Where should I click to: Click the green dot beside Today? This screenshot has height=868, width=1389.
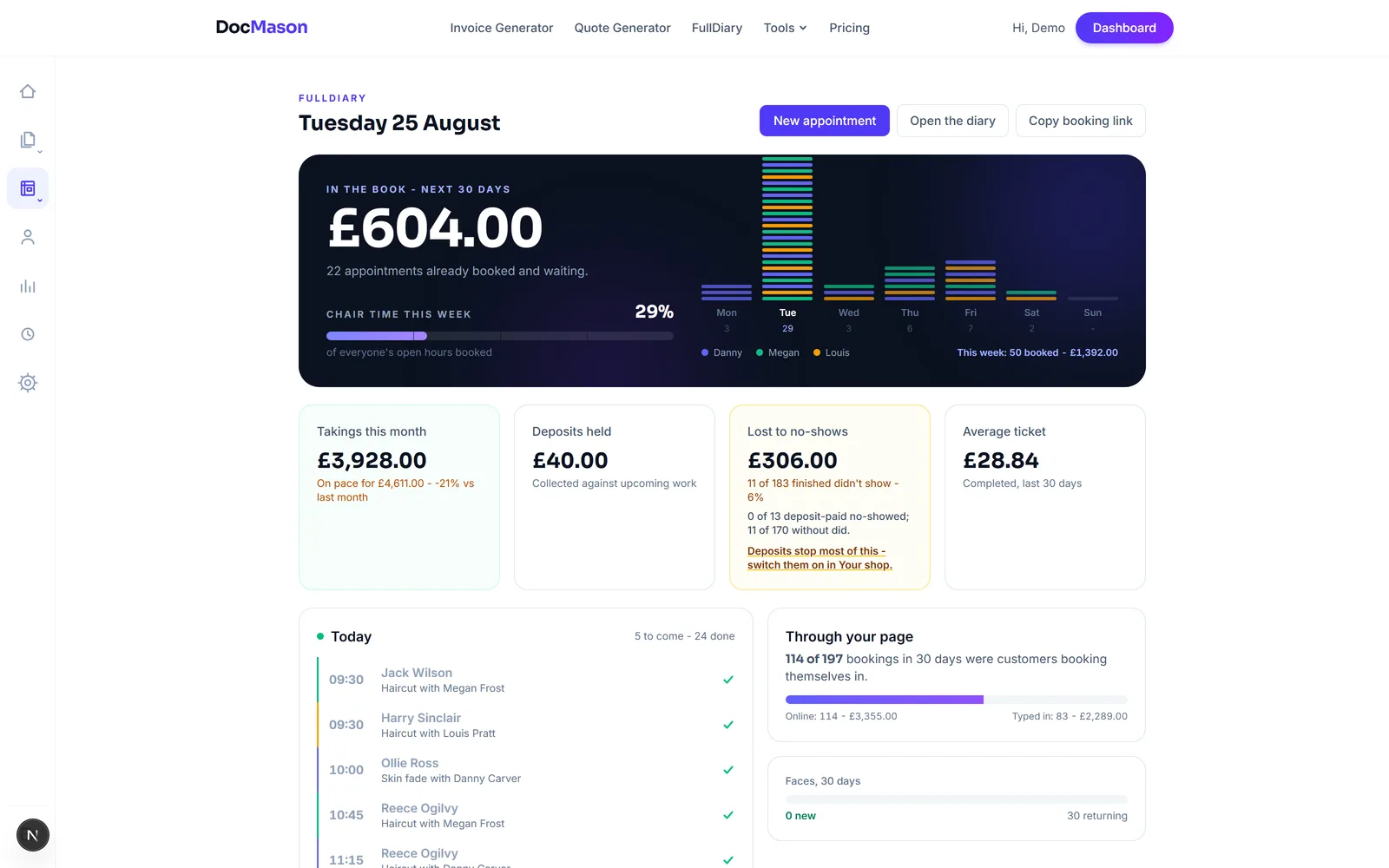click(320, 636)
